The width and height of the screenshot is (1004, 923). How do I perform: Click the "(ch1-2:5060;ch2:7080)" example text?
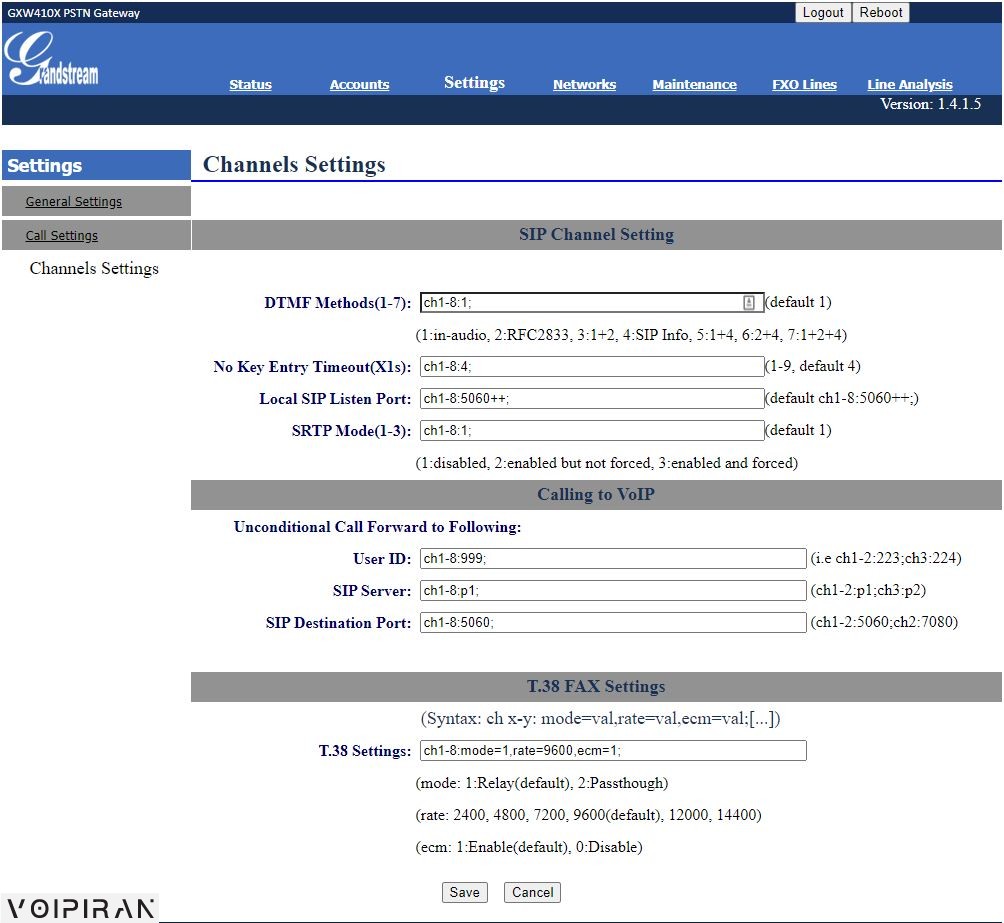coord(884,623)
